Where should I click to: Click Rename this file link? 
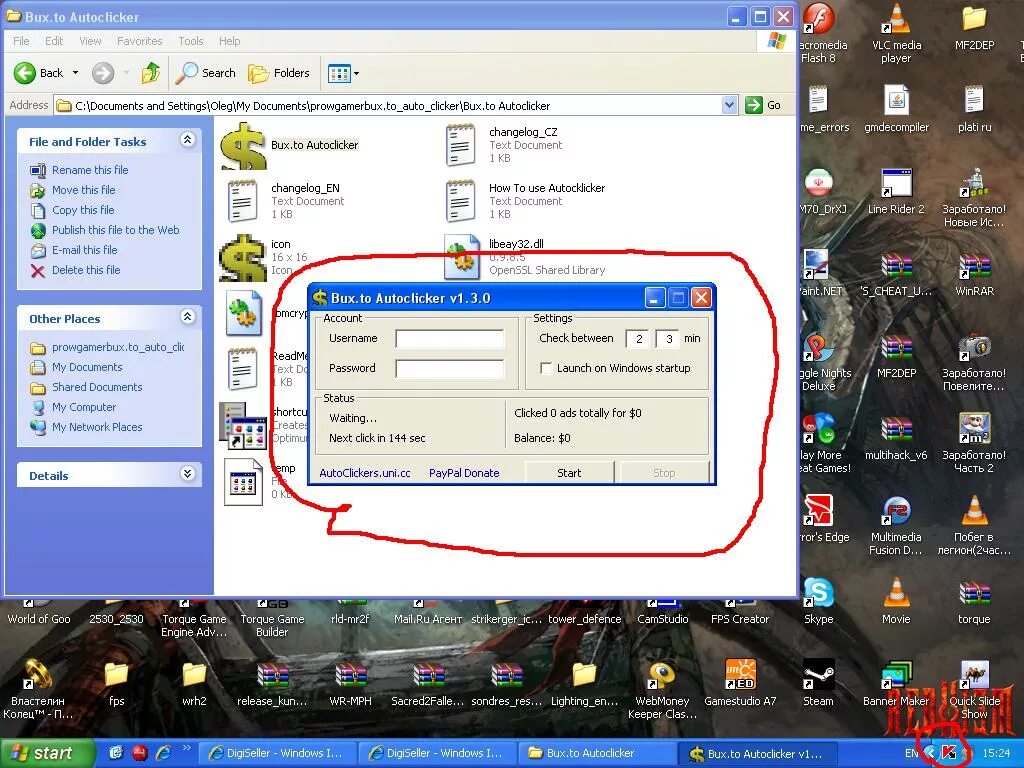90,170
